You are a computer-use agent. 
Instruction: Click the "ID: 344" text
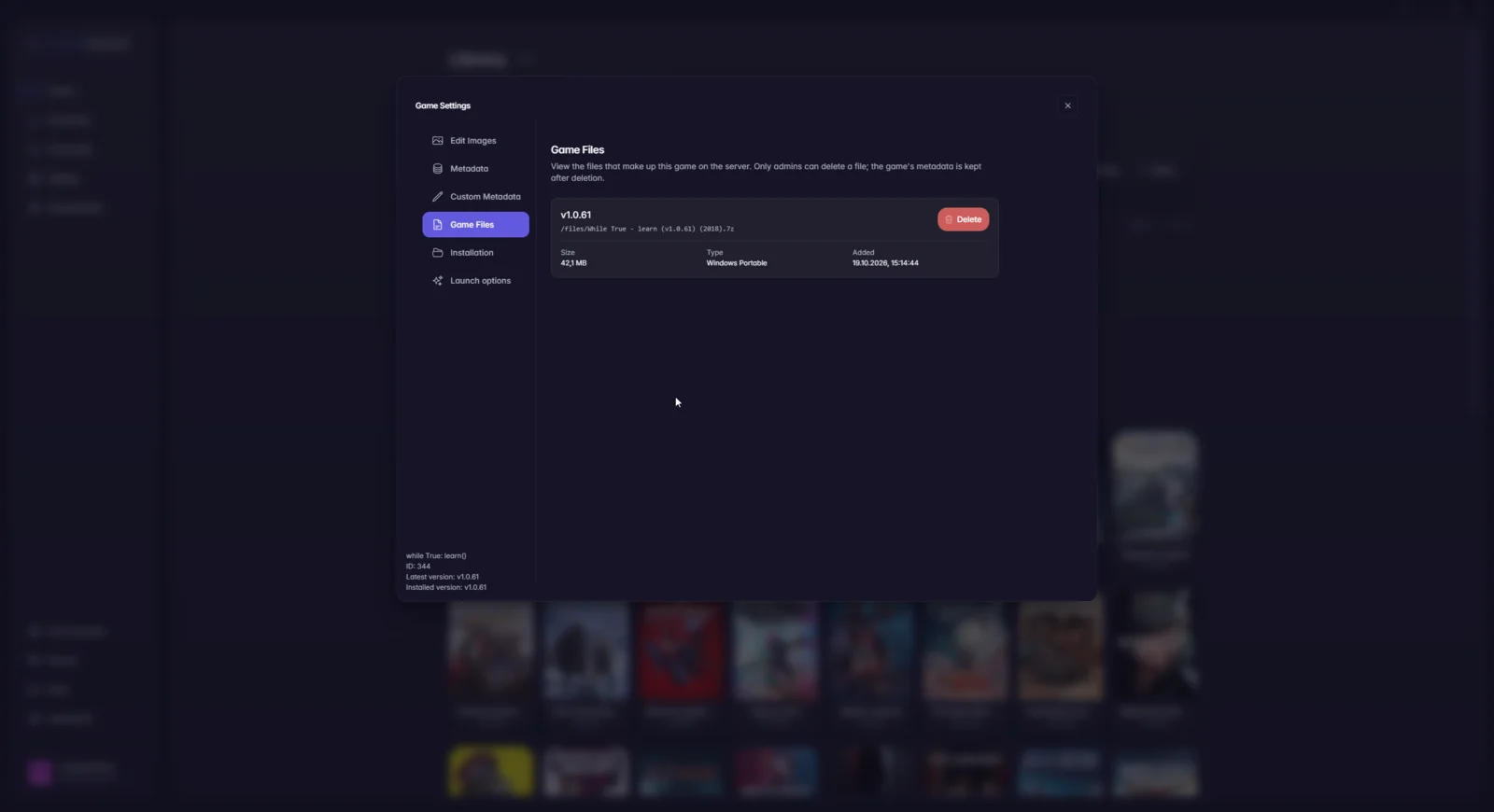click(418, 567)
